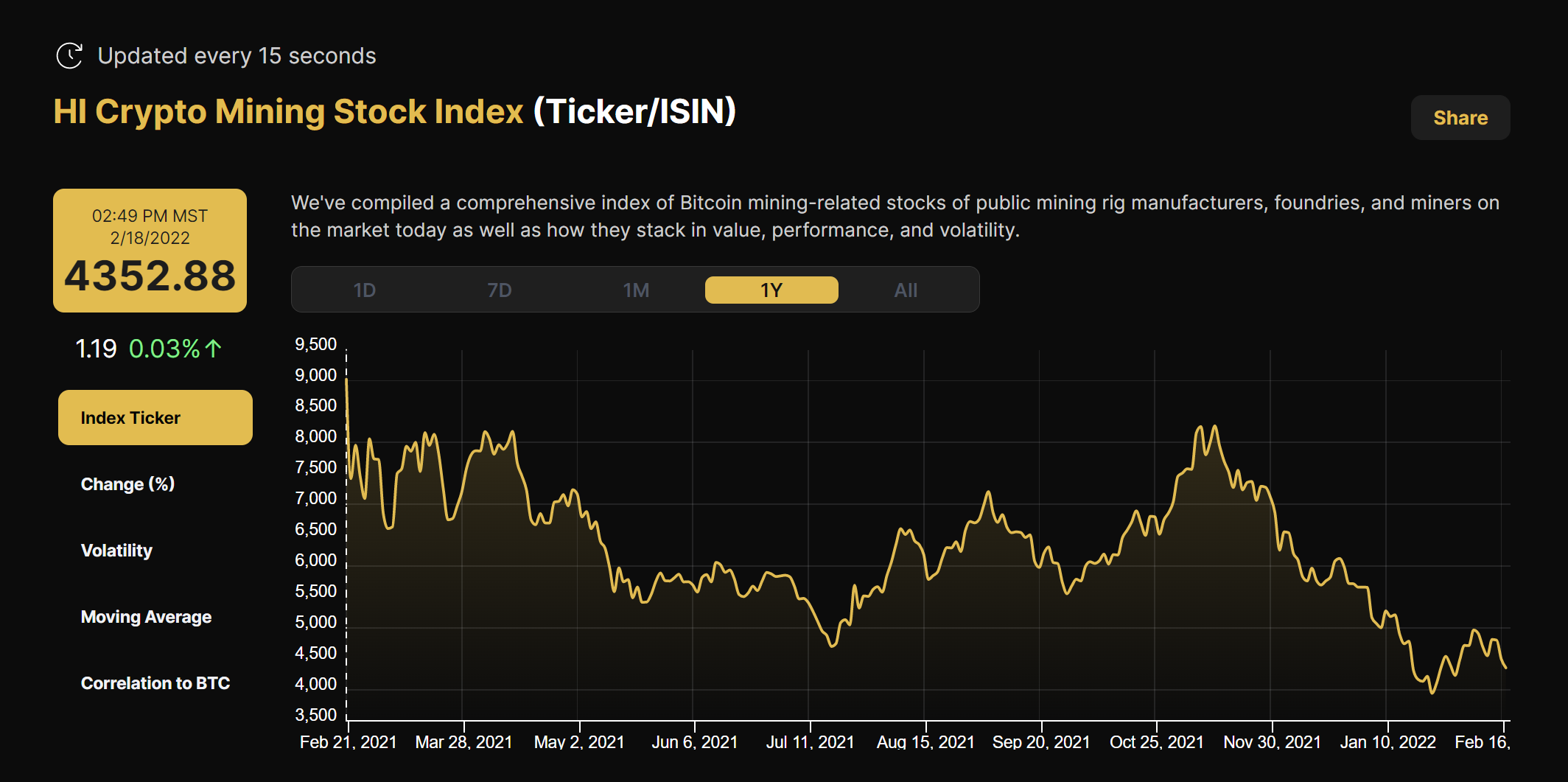Click the refresh clock icon

point(69,55)
